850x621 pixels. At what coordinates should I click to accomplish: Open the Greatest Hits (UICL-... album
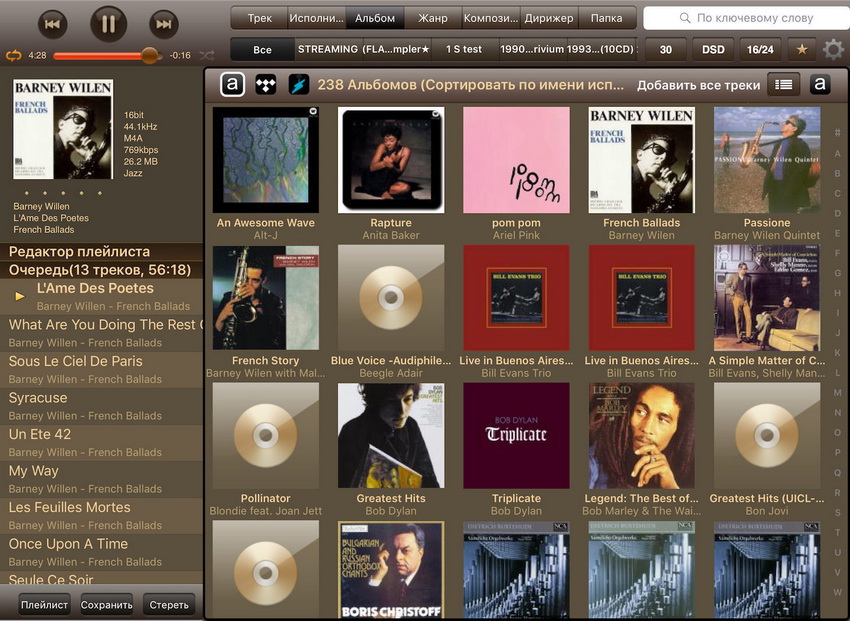pos(767,436)
